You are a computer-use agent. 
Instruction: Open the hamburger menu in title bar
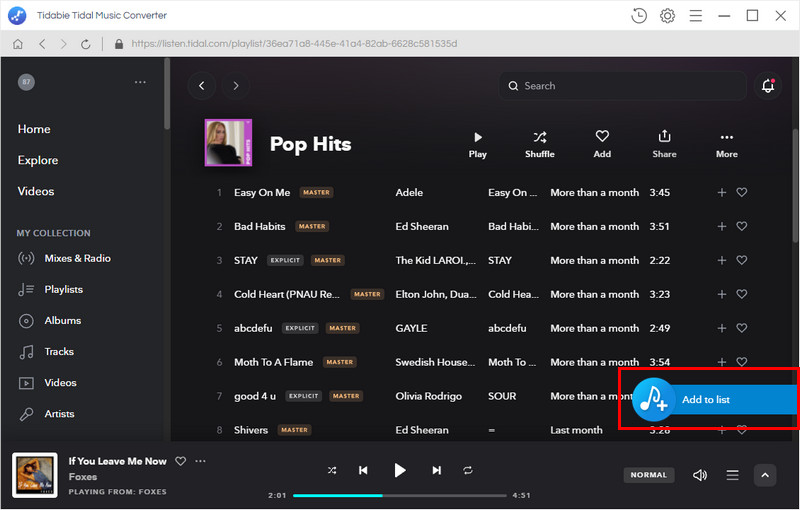click(x=696, y=16)
